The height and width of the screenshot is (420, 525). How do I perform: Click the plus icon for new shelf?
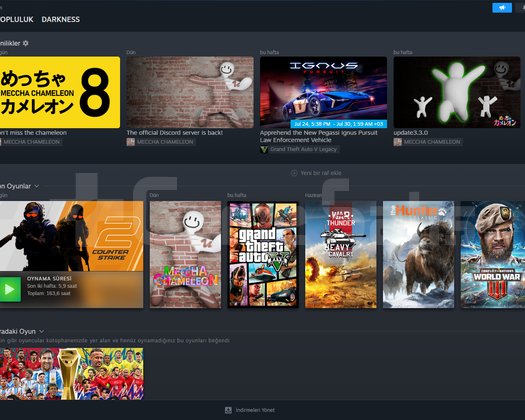(x=294, y=173)
